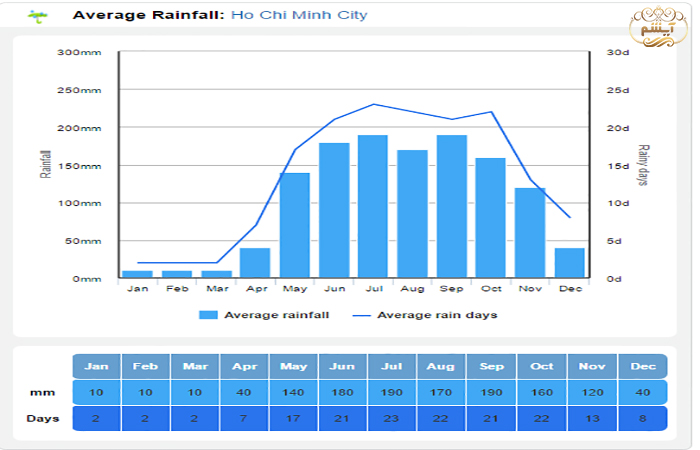Click the December rainfall bar
The image size is (700, 450).
(x=569, y=262)
